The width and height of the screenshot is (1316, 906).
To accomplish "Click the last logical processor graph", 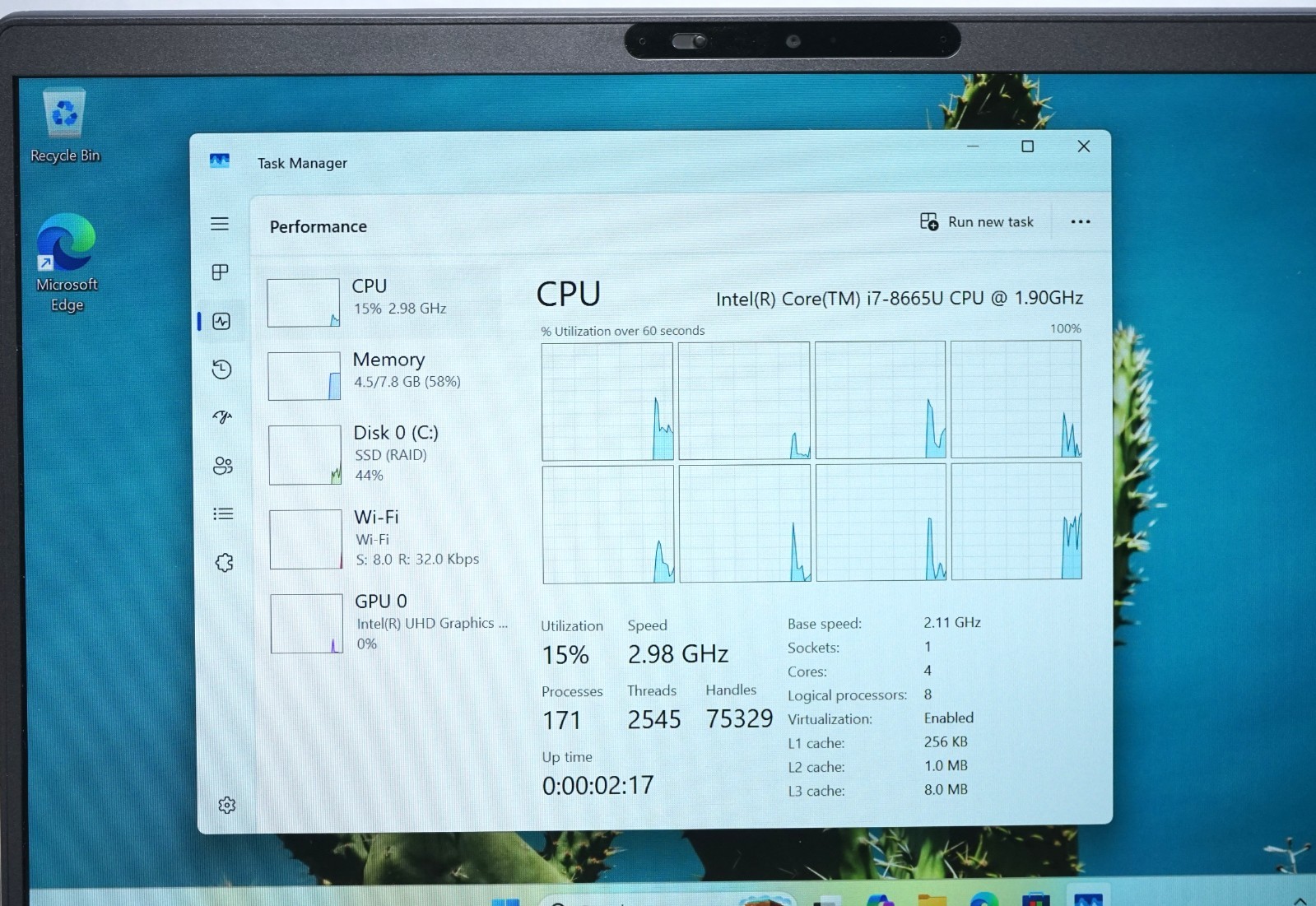I will [1016, 521].
